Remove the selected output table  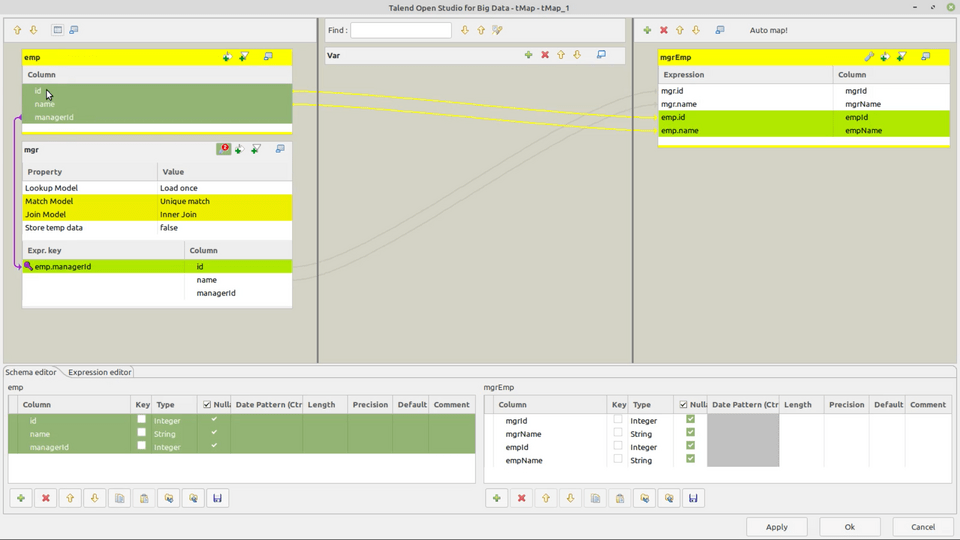tap(664, 30)
